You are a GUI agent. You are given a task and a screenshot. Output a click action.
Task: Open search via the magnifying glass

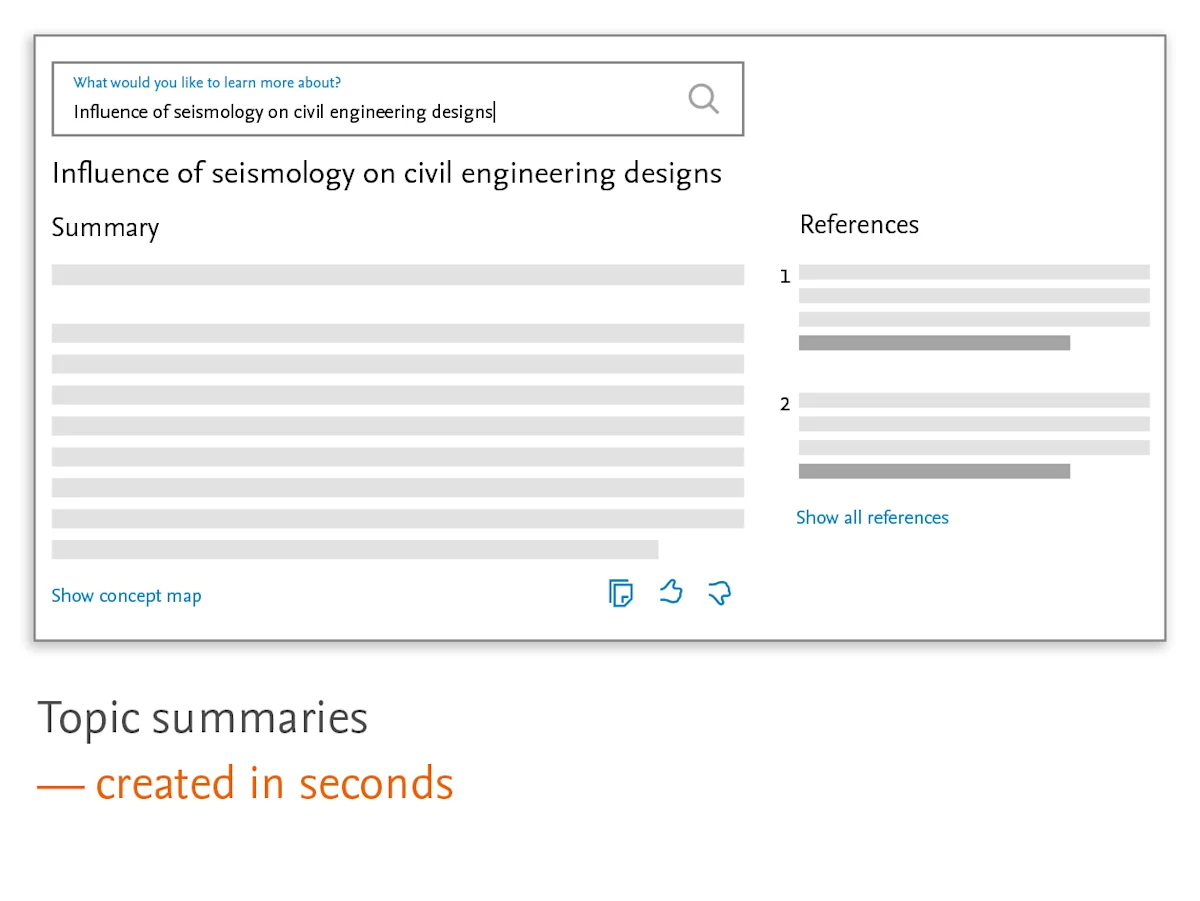pyautogui.click(x=703, y=99)
